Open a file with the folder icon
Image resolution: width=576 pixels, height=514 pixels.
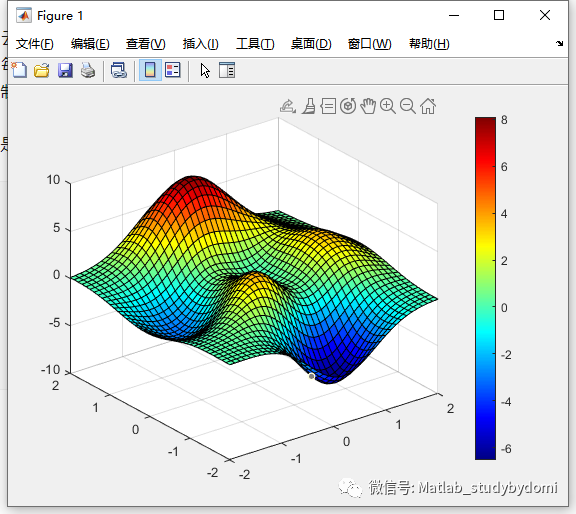point(42,70)
